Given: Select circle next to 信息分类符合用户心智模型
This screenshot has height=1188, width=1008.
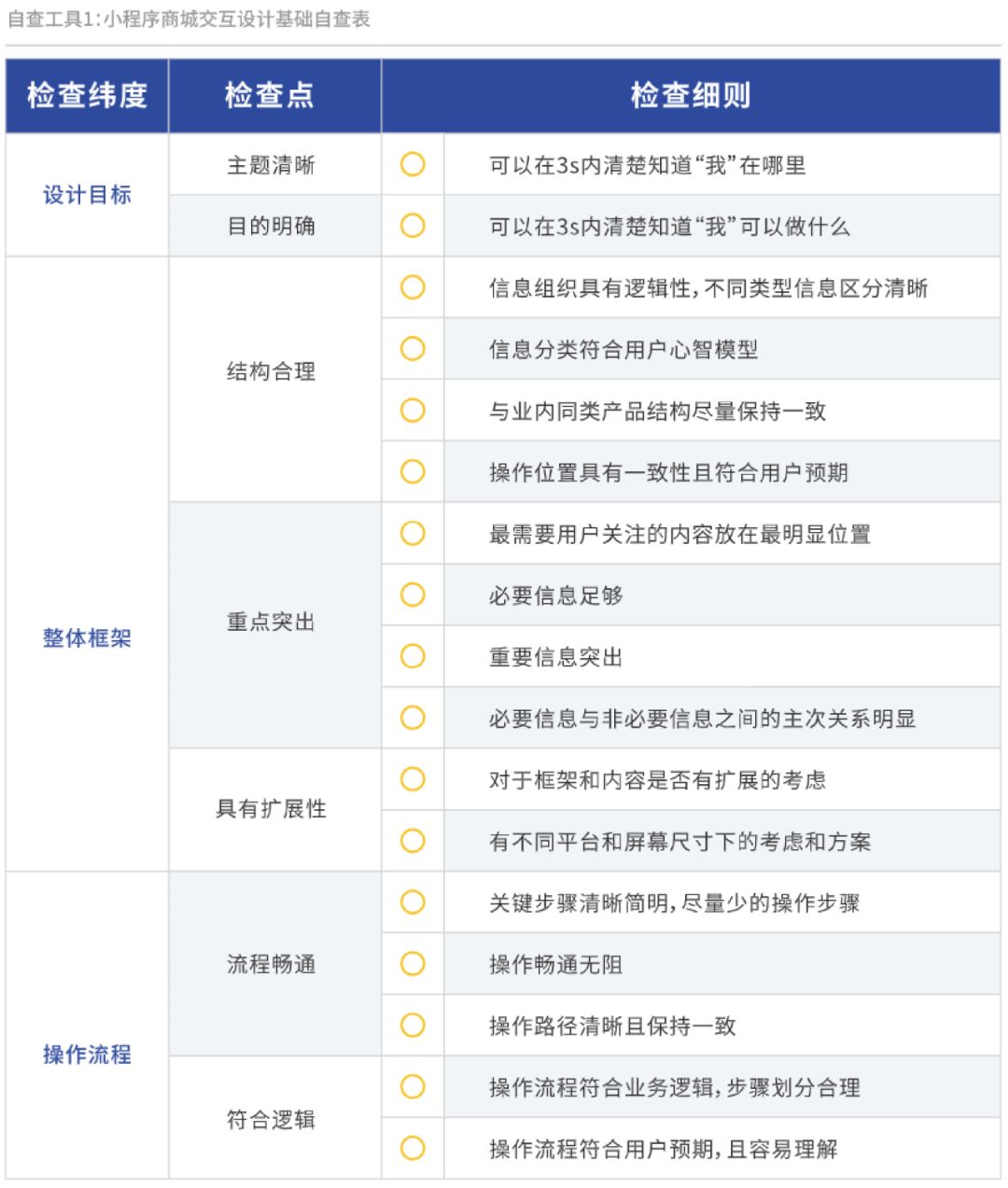Looking at the screenshot, I should click(x=413, y=349).
